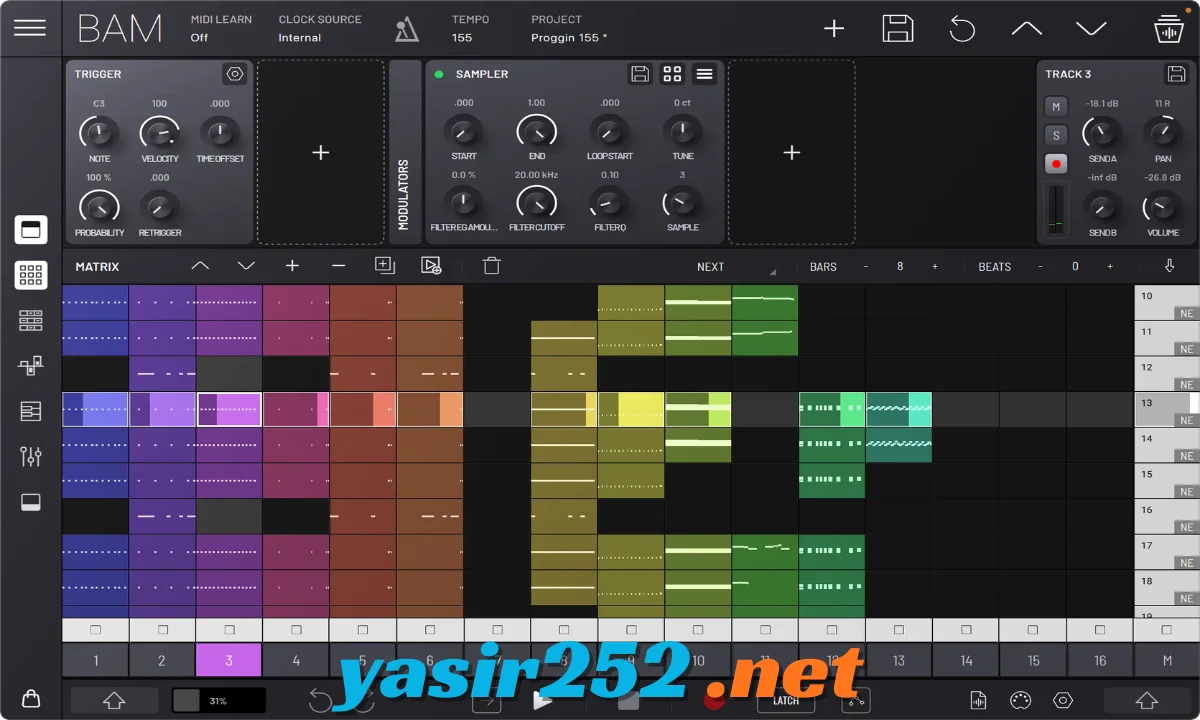Click the NE button for row 15

click(x=1187, y=491)
